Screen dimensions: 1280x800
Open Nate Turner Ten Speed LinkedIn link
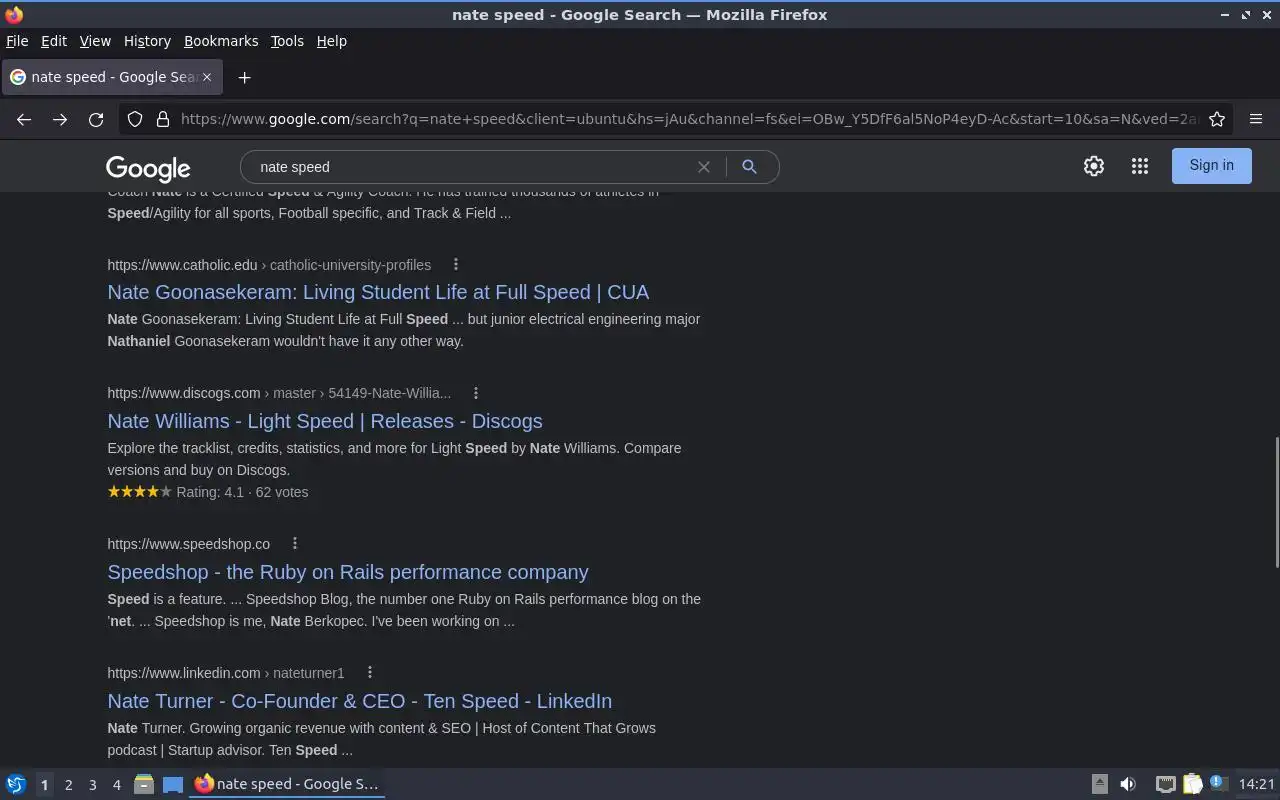click(359, 701)
